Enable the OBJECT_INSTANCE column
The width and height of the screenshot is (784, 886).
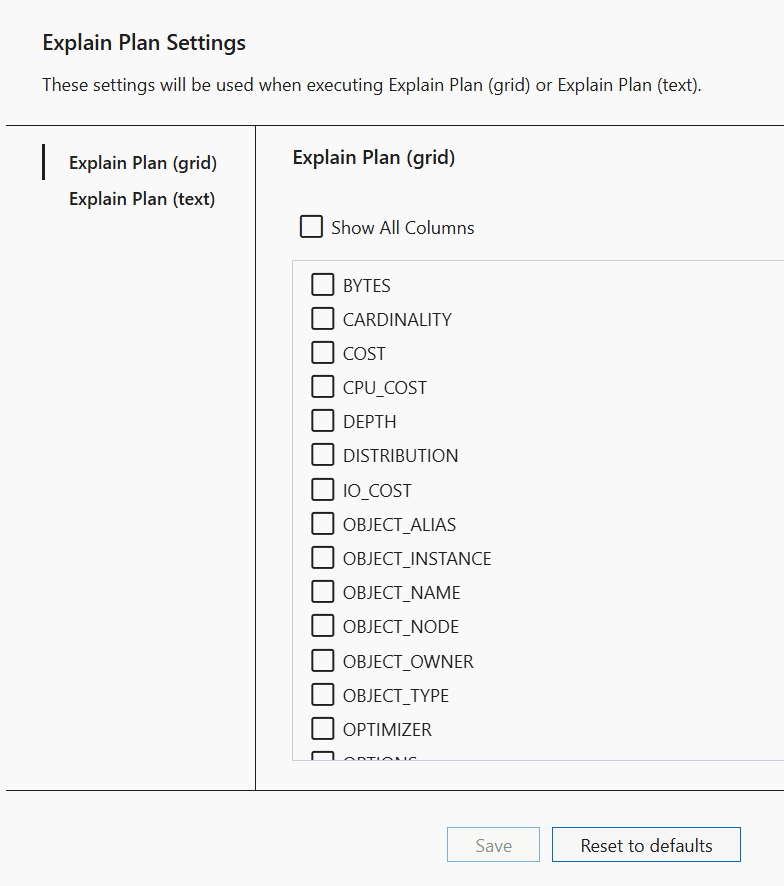(x=323, y=557)
